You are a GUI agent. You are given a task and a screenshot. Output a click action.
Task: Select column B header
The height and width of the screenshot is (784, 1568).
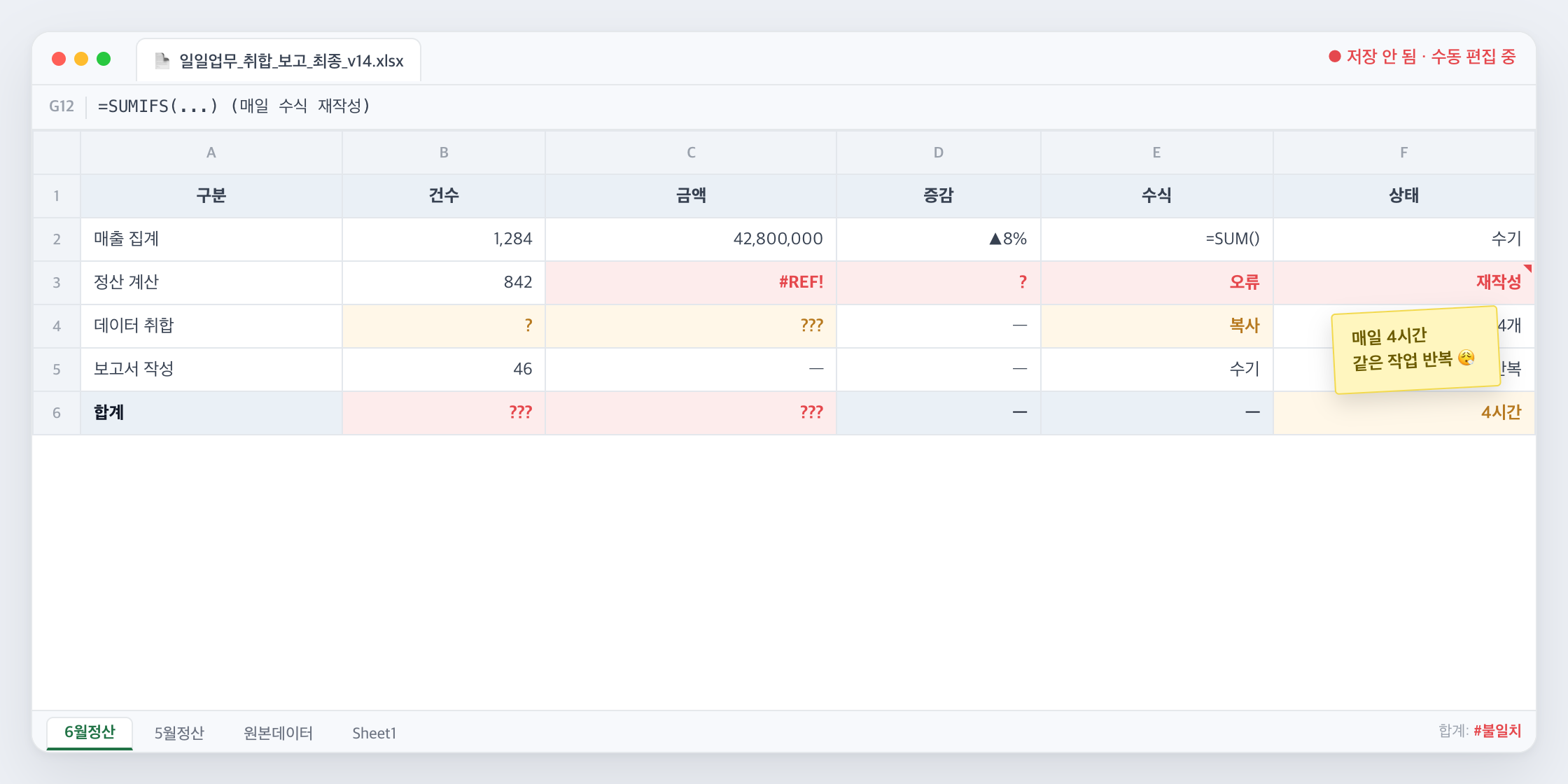(x=444, y=153)
